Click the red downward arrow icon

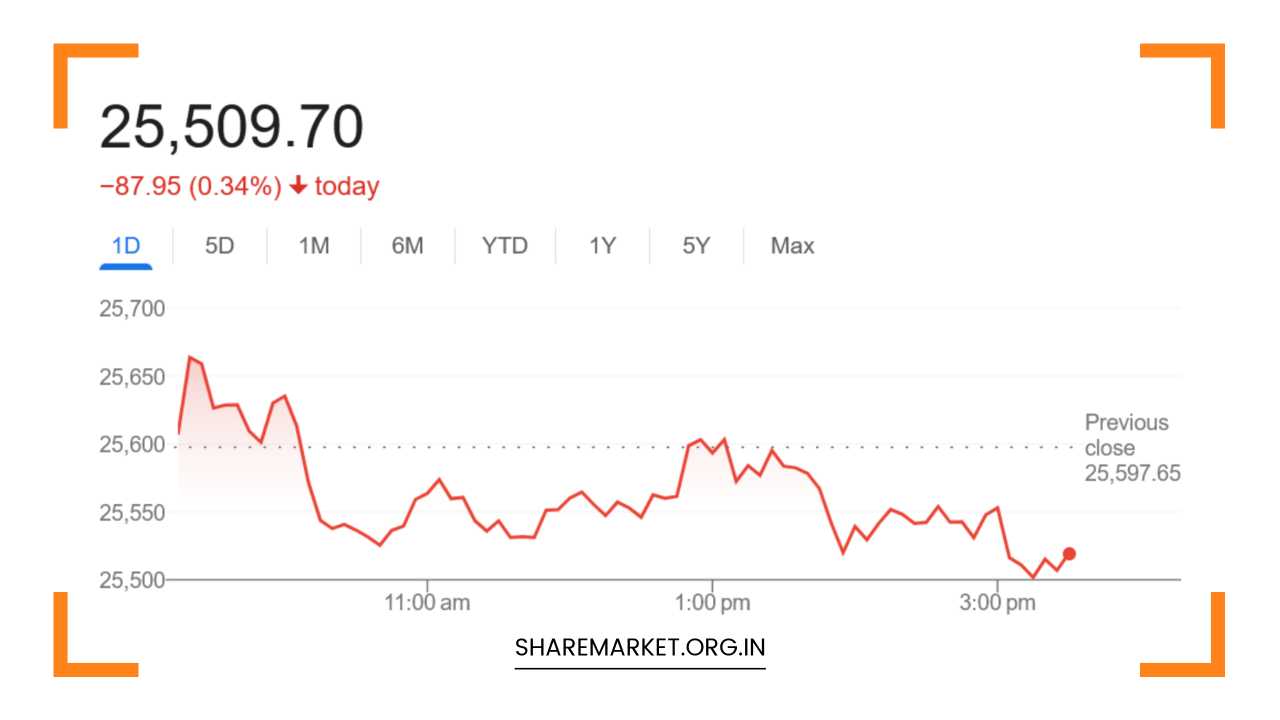(298, 186)
